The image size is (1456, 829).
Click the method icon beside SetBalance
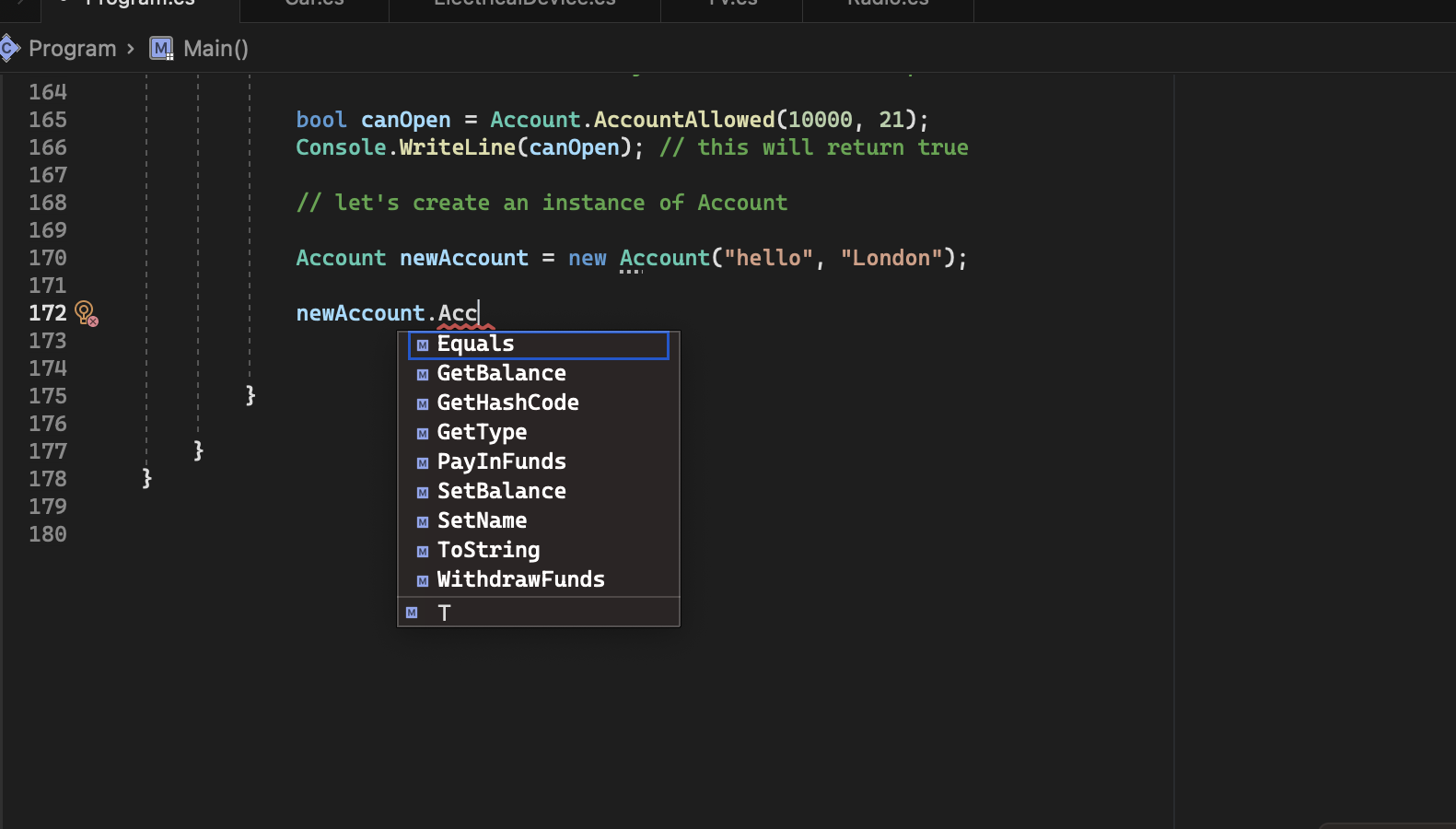click(423, 493)
